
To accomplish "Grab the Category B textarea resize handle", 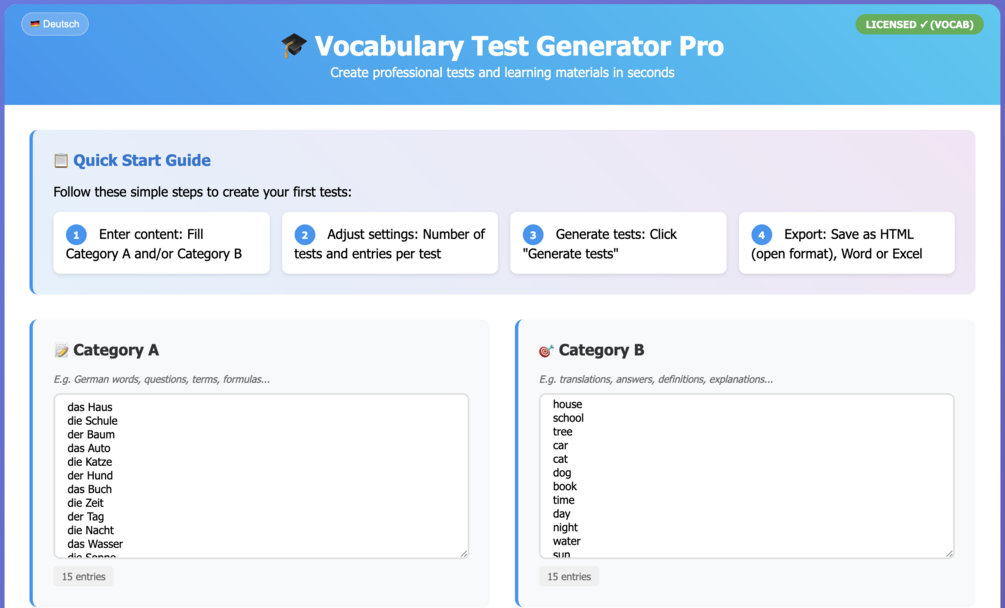I will point(948,552).
